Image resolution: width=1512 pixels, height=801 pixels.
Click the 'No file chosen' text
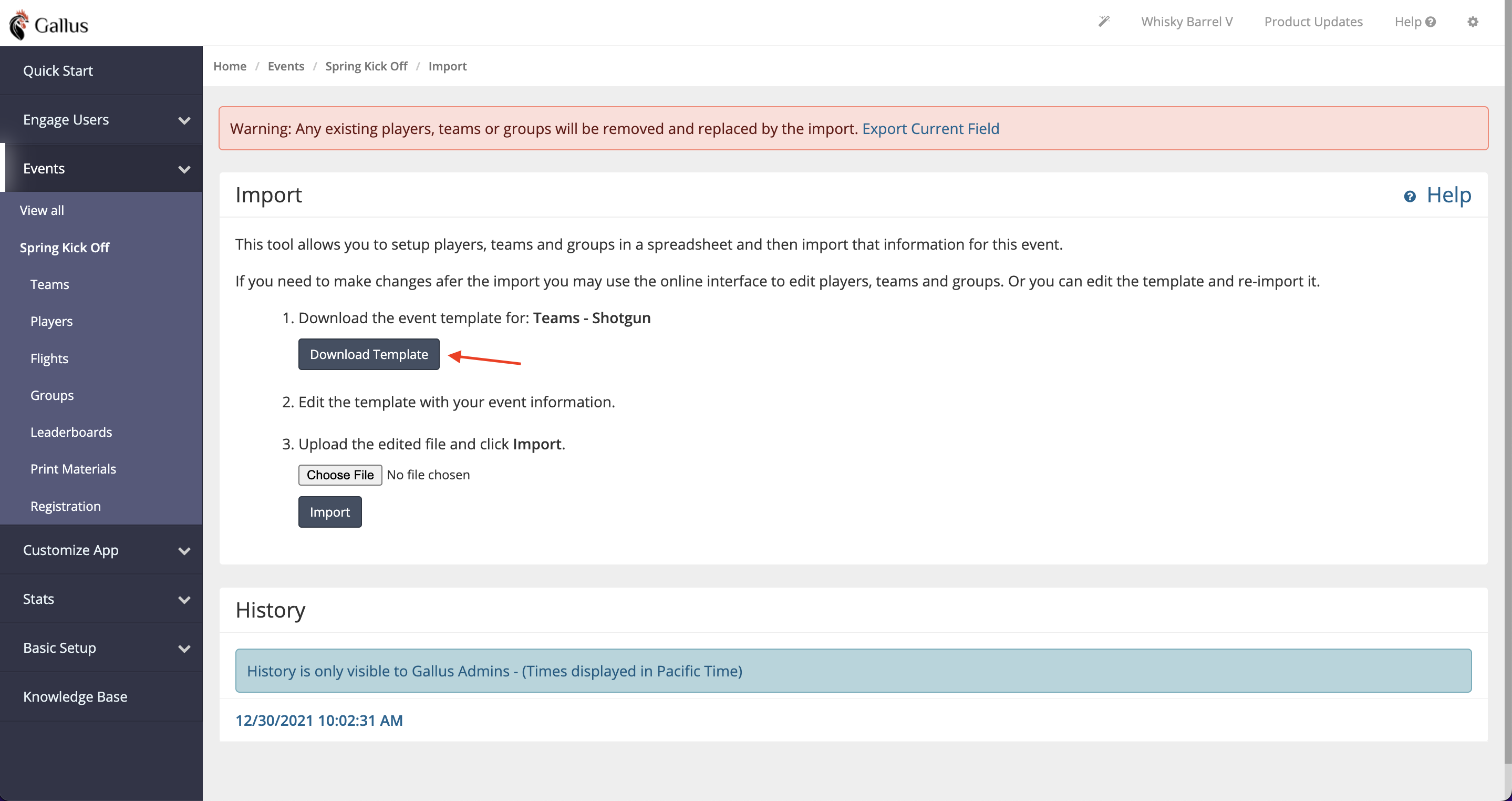(428, 475)
